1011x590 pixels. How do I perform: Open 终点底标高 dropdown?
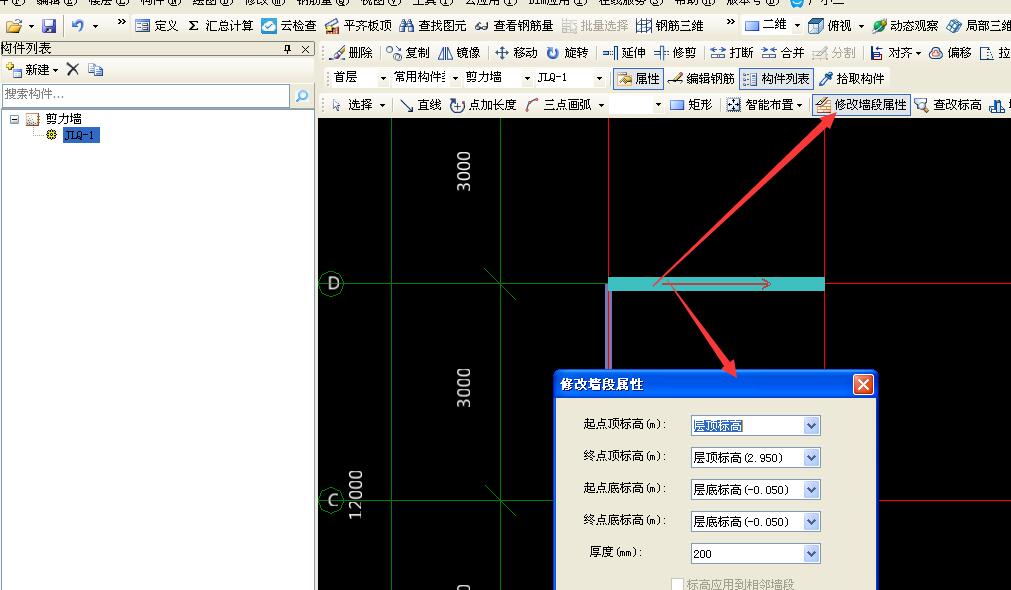(811, 522)
